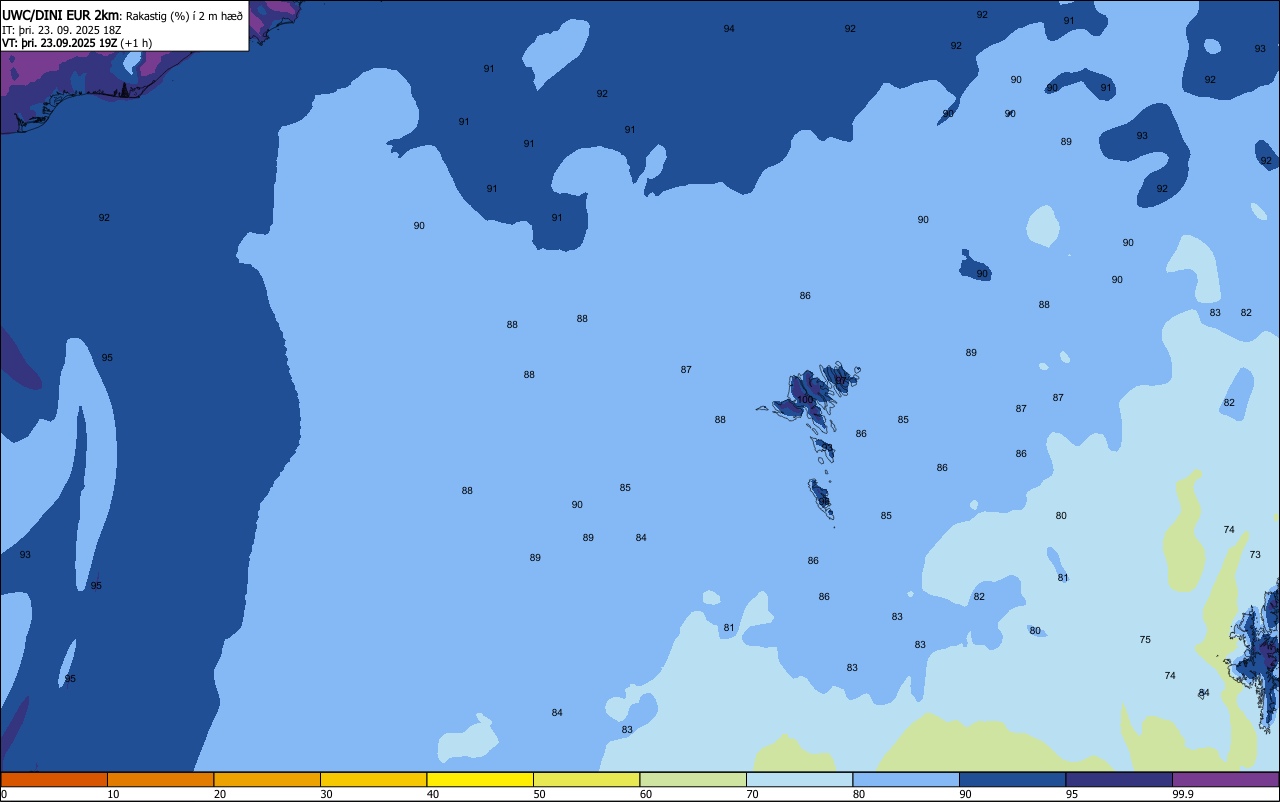Click the legend tick label 30

click(326, 794)
